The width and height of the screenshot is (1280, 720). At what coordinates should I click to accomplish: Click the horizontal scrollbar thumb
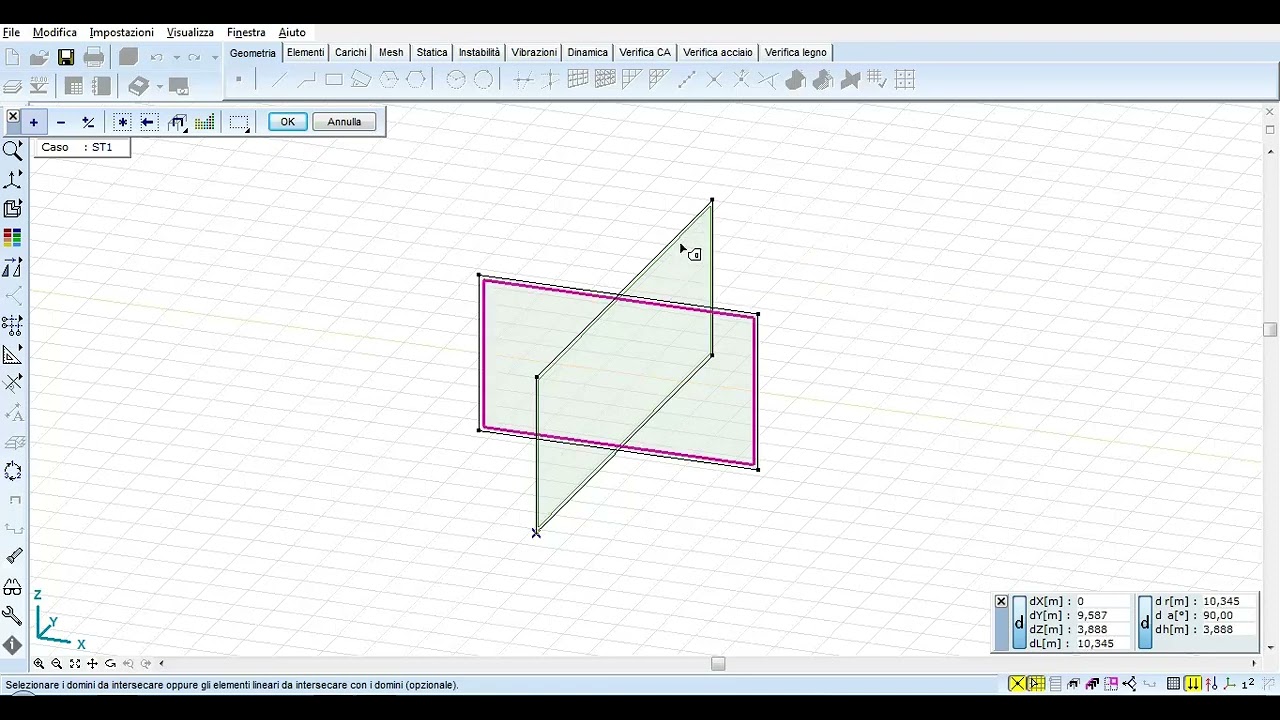coord(718,663)
